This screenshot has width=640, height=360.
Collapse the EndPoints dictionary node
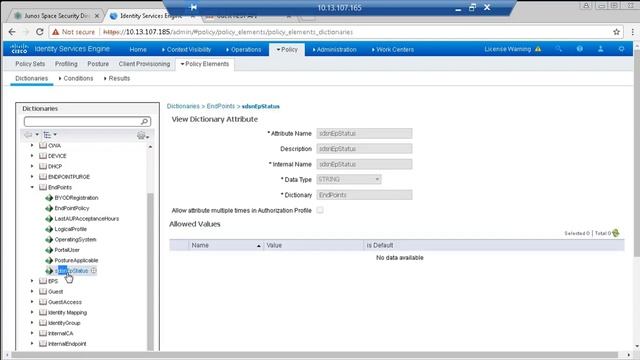click(x=32, y=187)
